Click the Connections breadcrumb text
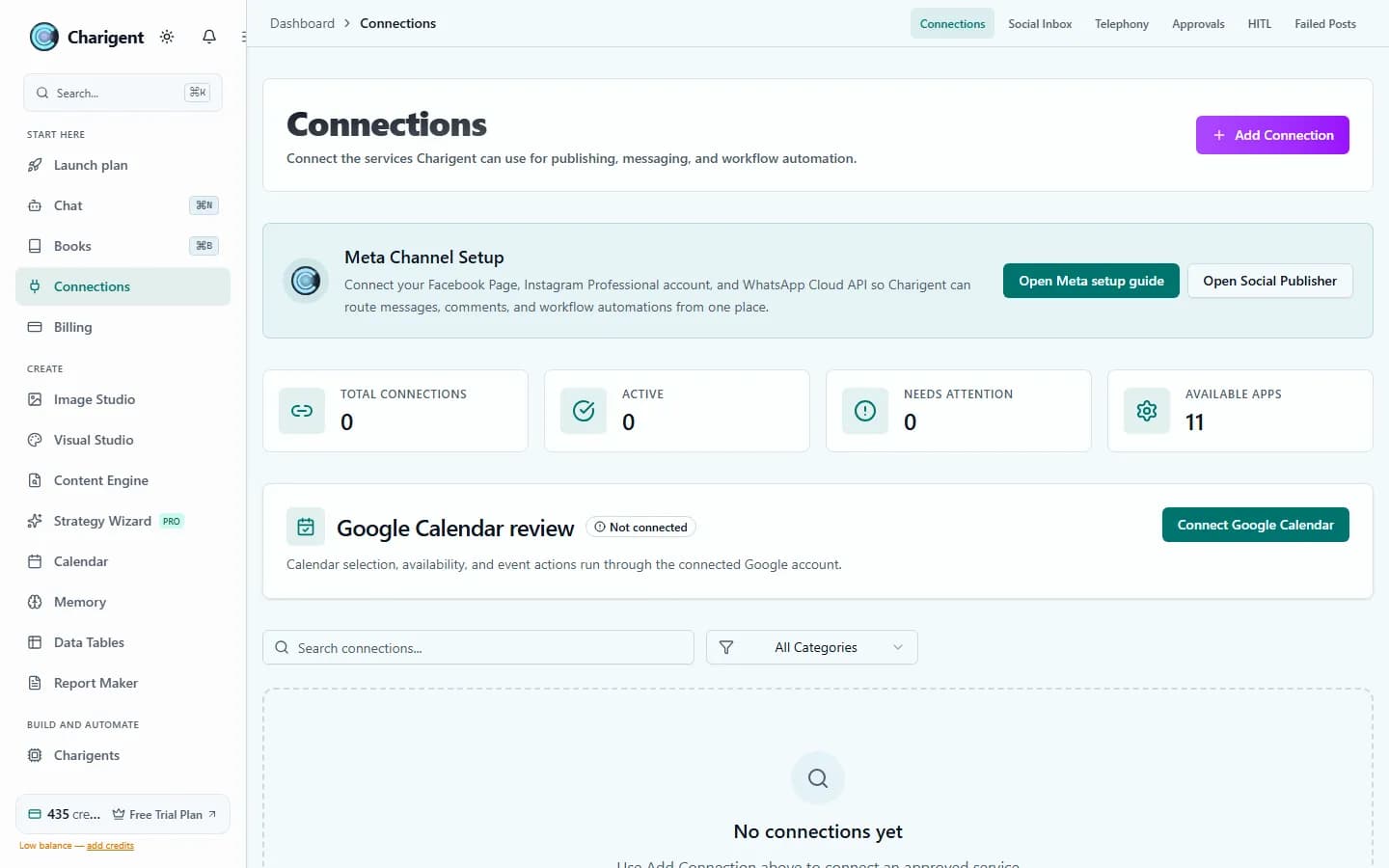This screenshot has width=1389, height=868. (397, 23)
